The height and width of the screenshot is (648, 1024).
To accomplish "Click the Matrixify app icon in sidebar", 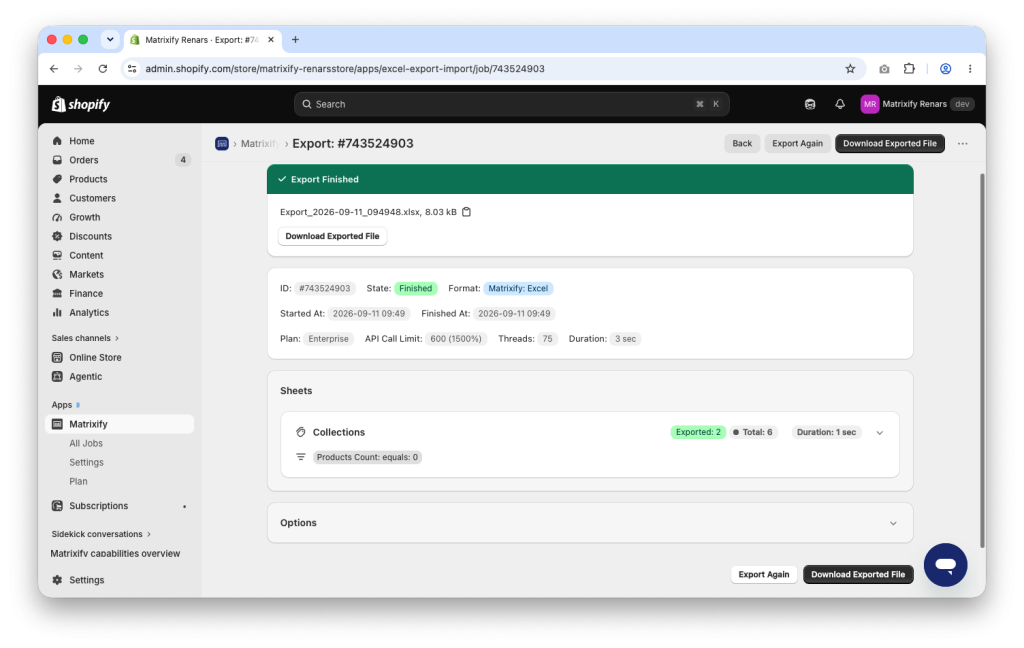I will 57,425.
